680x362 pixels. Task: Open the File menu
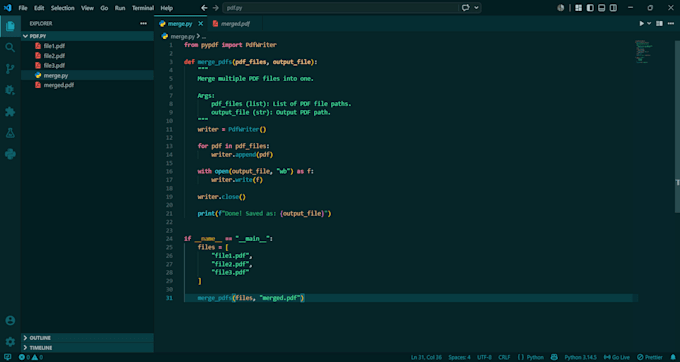(x=23, y=8)
